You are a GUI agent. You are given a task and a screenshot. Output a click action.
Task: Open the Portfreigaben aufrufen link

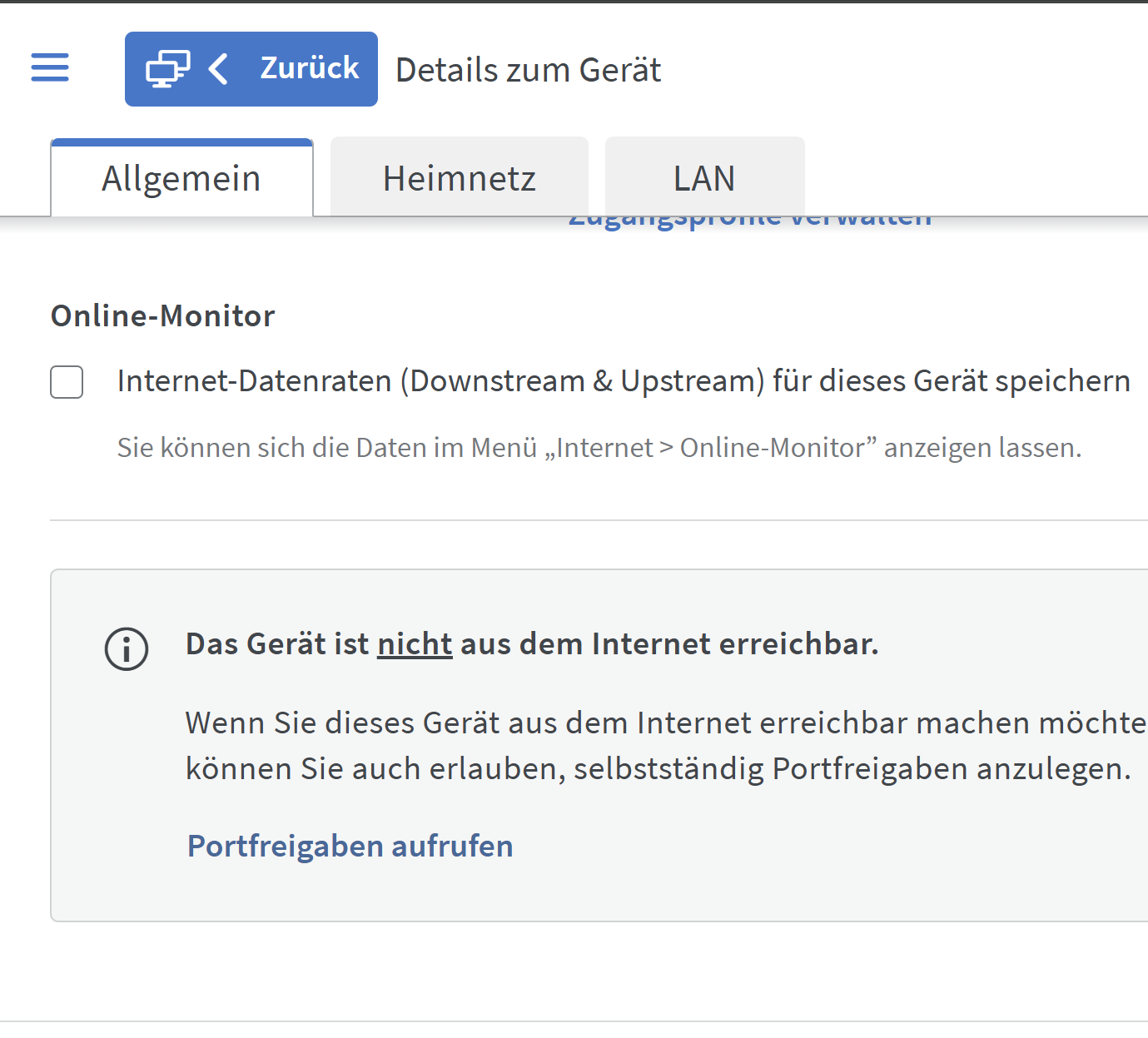tap(350, 846)
